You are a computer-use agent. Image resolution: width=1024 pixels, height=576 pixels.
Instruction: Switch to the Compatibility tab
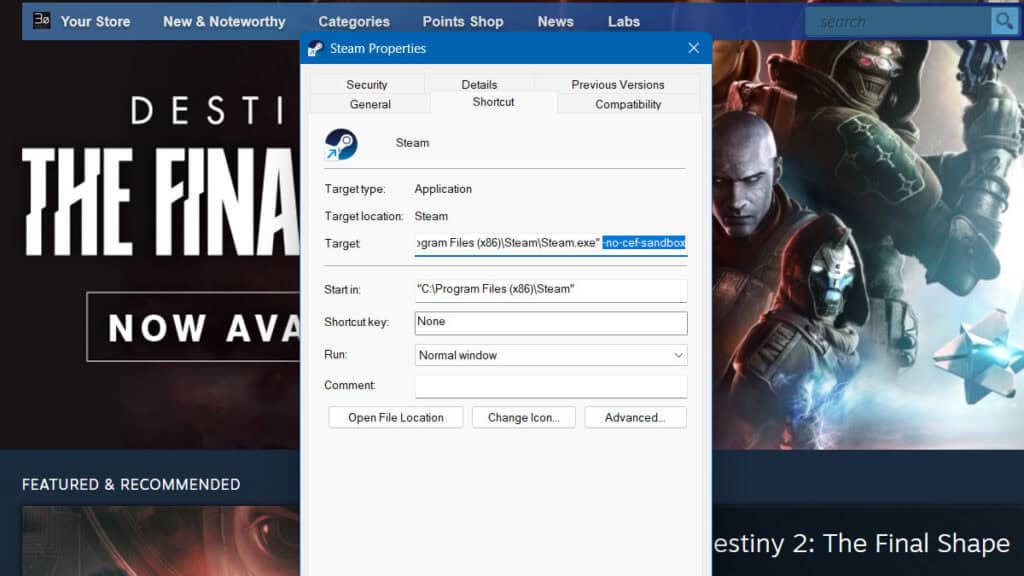628,104
